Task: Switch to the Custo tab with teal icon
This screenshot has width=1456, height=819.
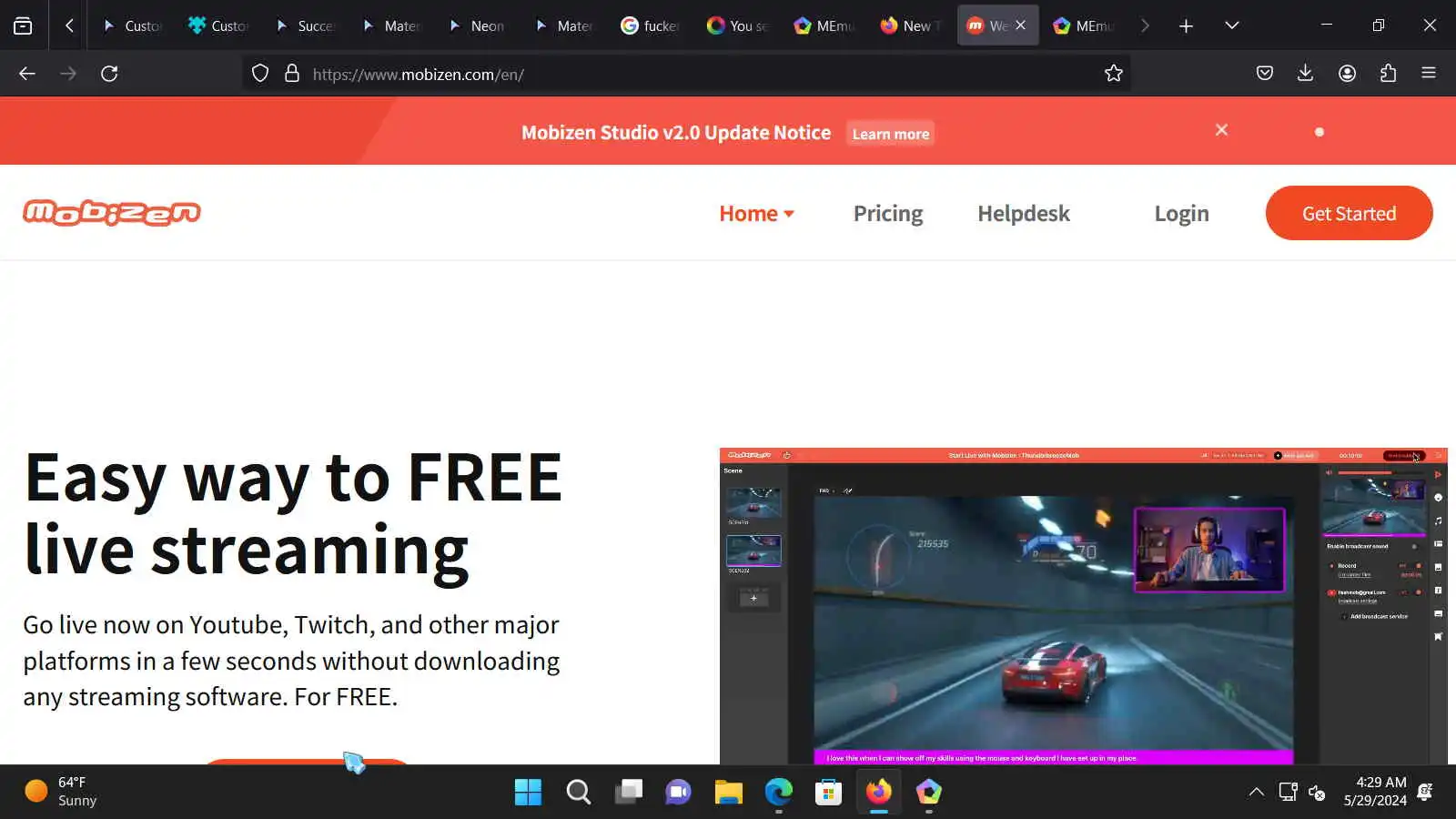Action: tap(218, 25)
